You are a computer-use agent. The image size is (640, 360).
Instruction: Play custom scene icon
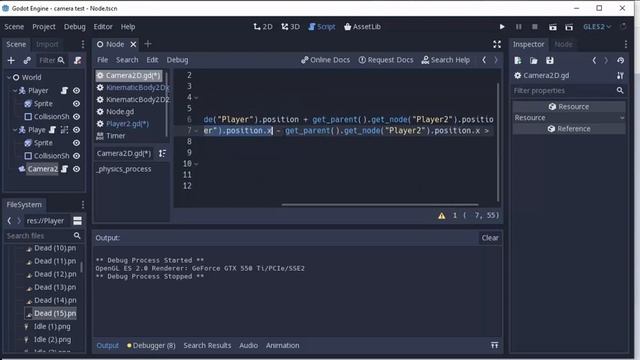(x=569, y=27)
